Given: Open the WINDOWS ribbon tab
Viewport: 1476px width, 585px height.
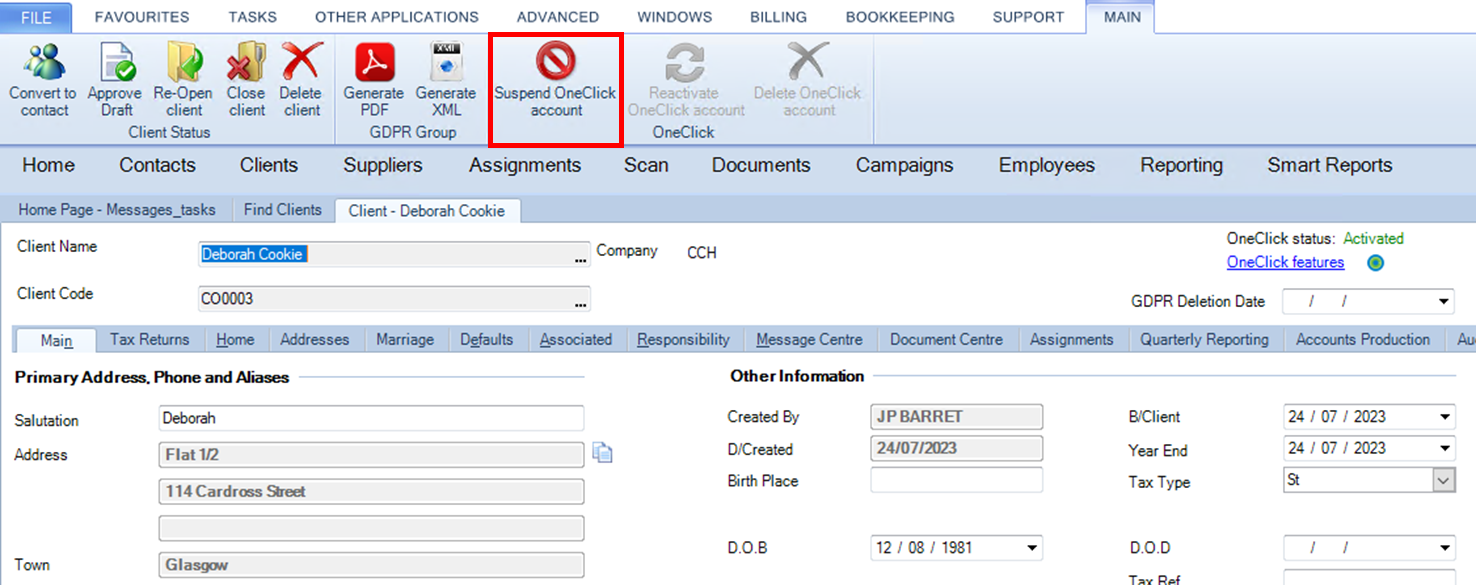Looking at the screenshot, I should 675,17.
